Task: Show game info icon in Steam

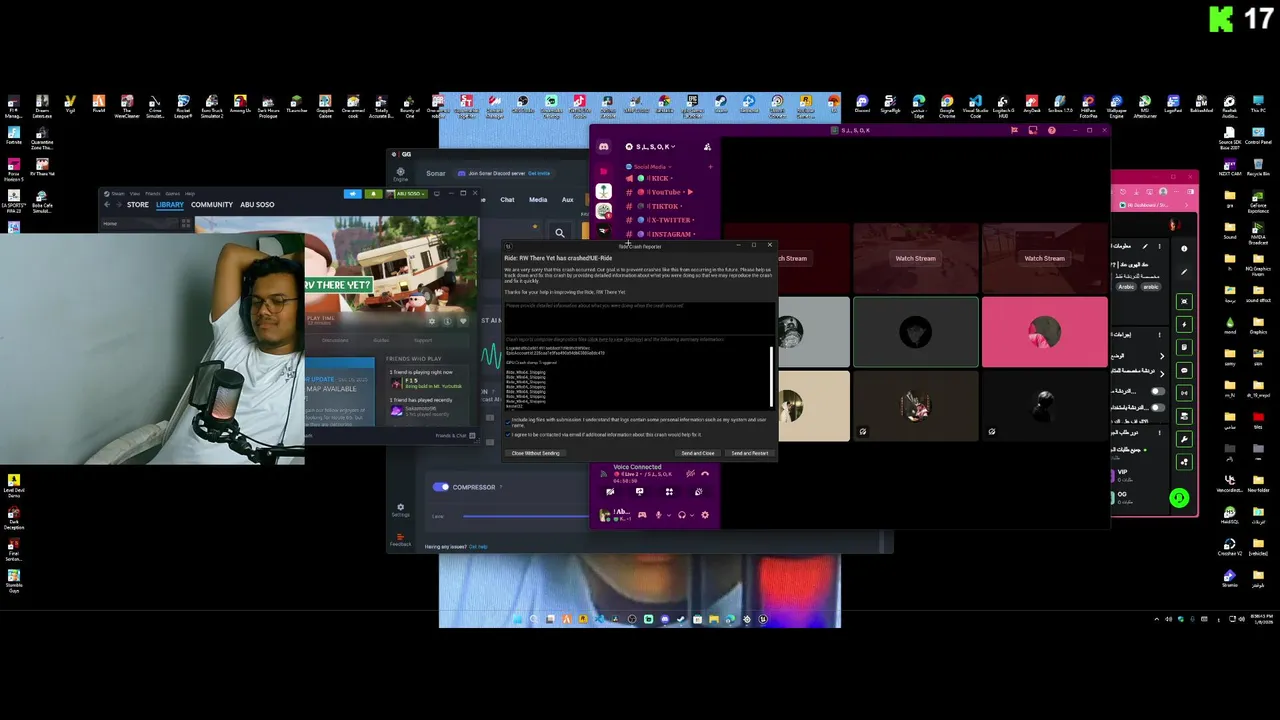Action: point(447,321)
